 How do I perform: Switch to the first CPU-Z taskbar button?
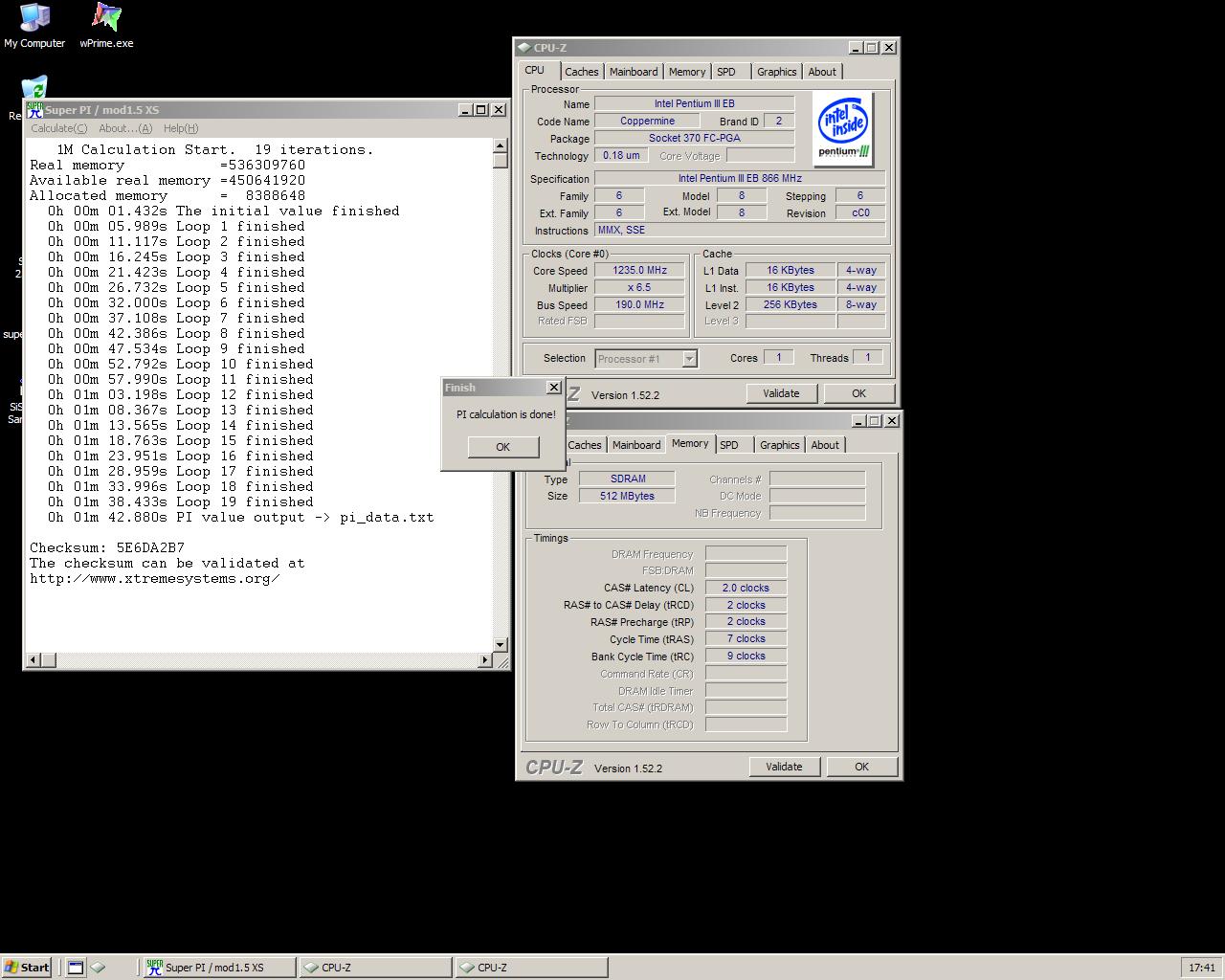tap(375, 968)
